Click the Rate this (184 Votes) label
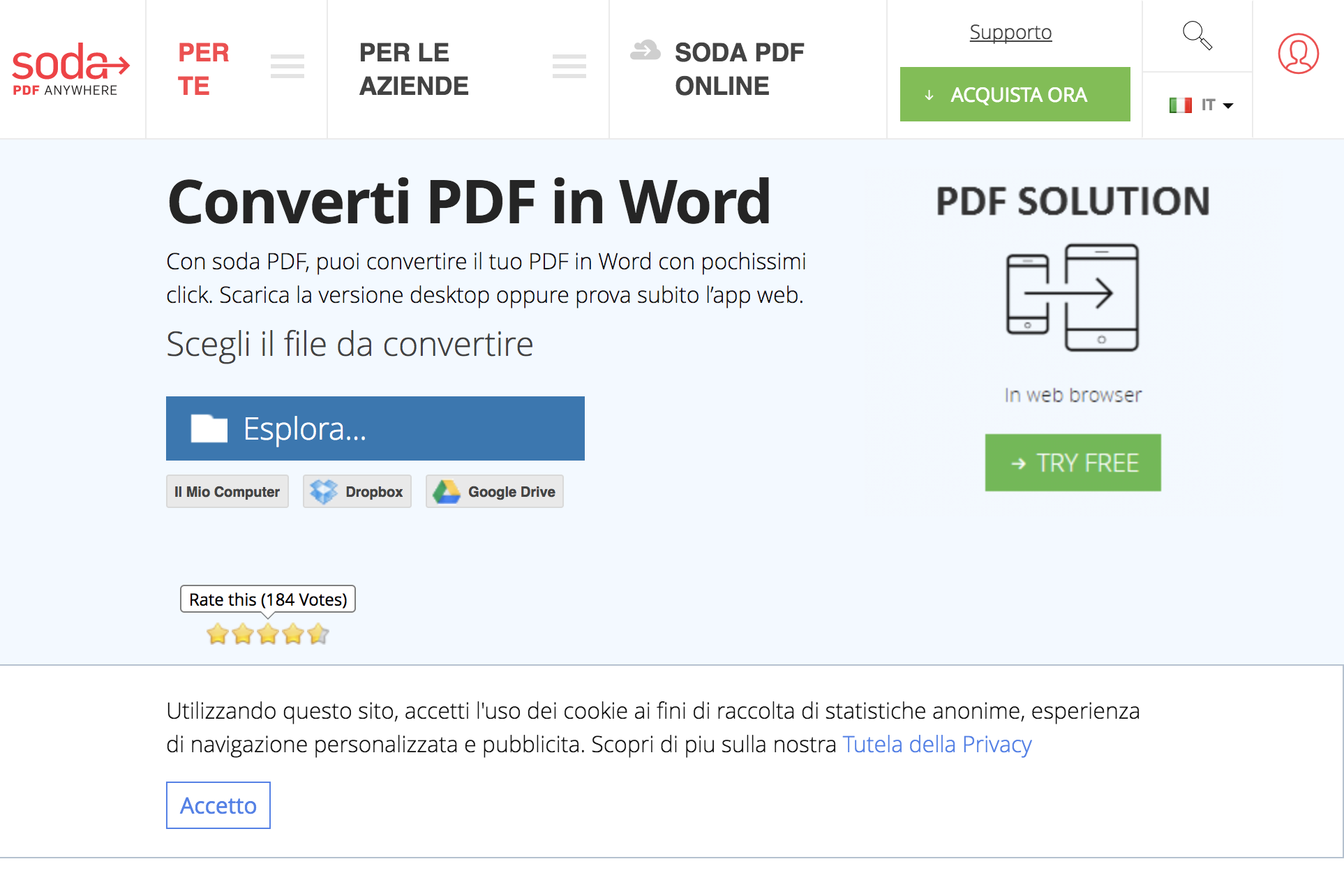Screen dimensions: 1344x896 coord(268,599)
